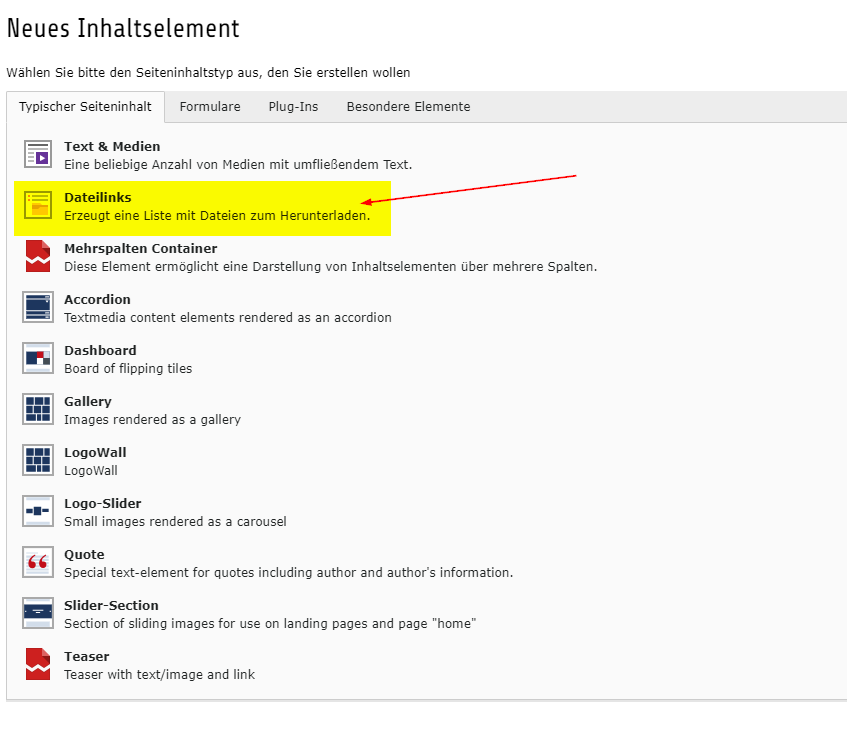Select the Typischer Seiteninhalt tab
This screenshot has width=847, height=745.
(x=85, y=107)
